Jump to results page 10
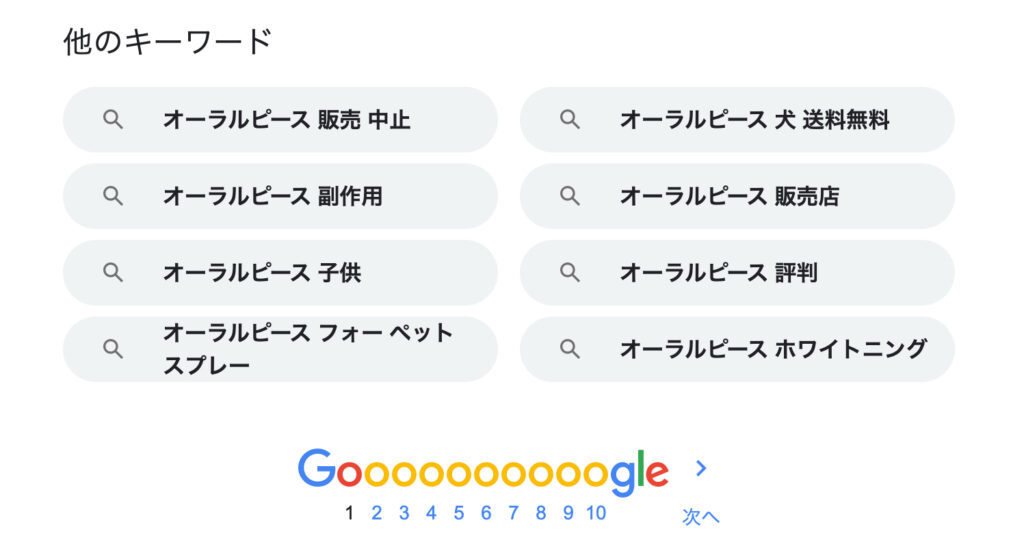The image size is (1024, 542). [x=596, y=513]
